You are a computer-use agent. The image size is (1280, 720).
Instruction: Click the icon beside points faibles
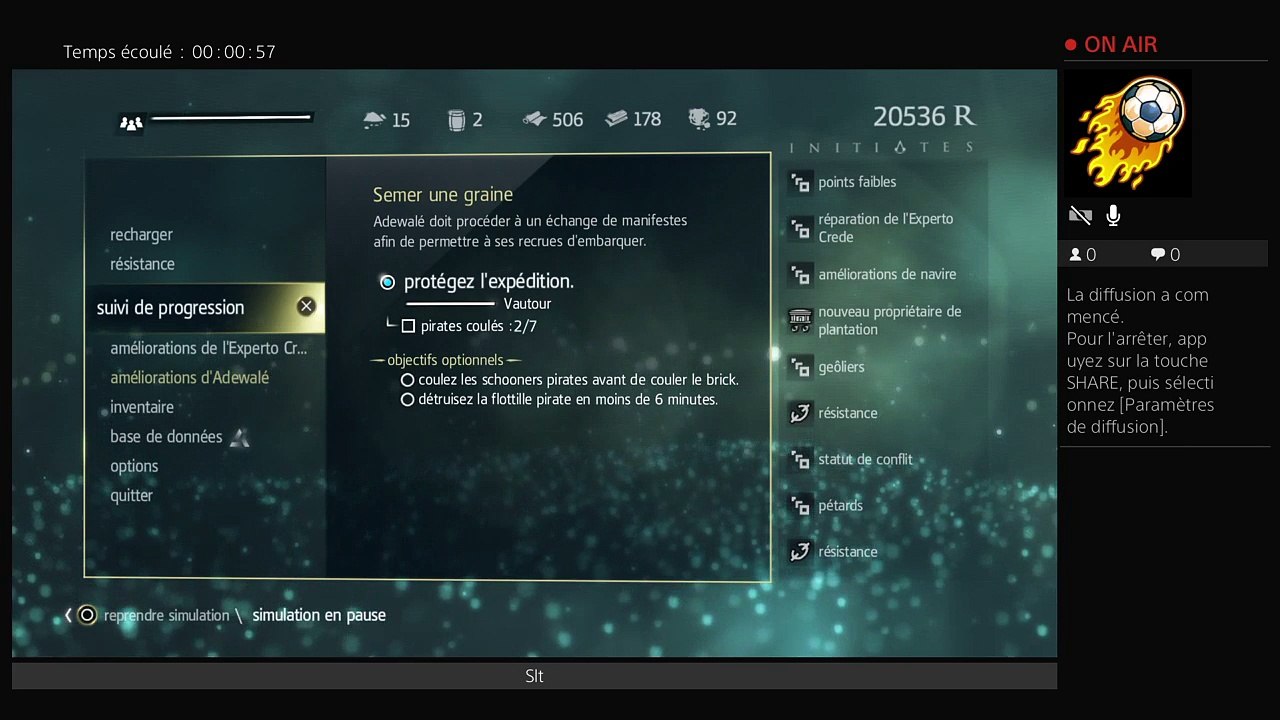click(x=799, y=182)
